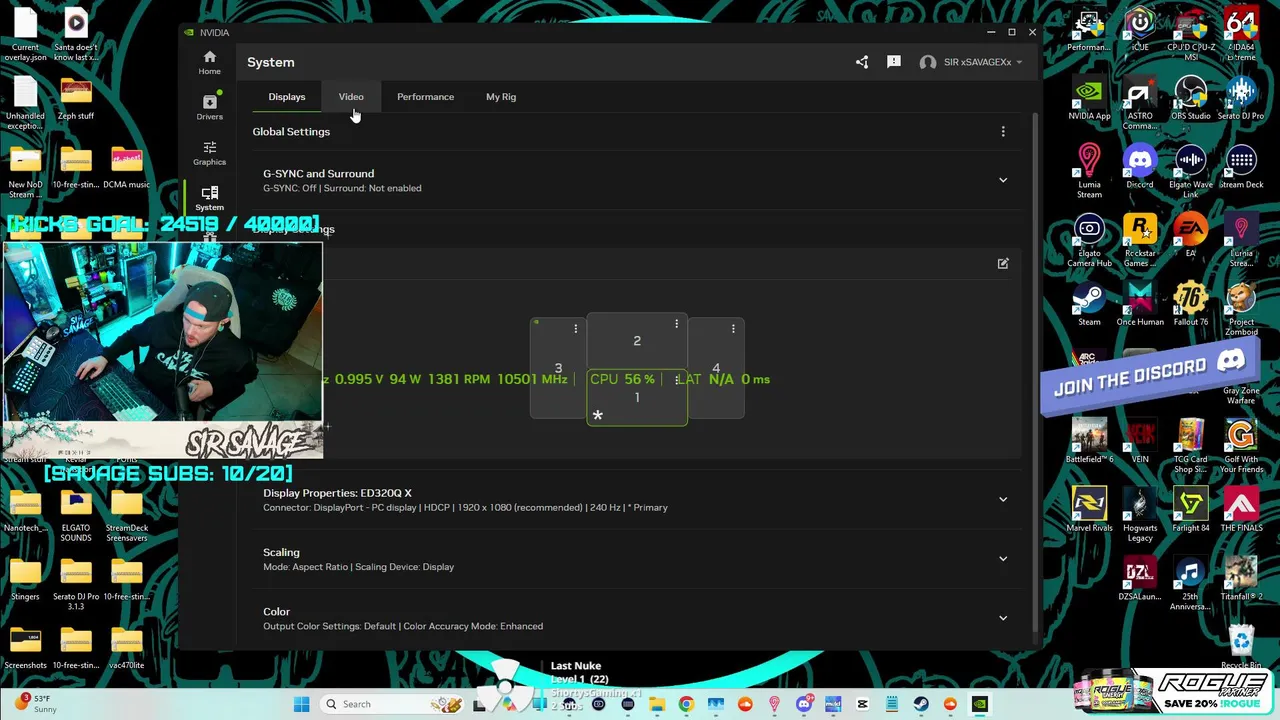1280x720 pixels.
Task: Select the DCMA music desktop folder
Action: coord(126,168)
